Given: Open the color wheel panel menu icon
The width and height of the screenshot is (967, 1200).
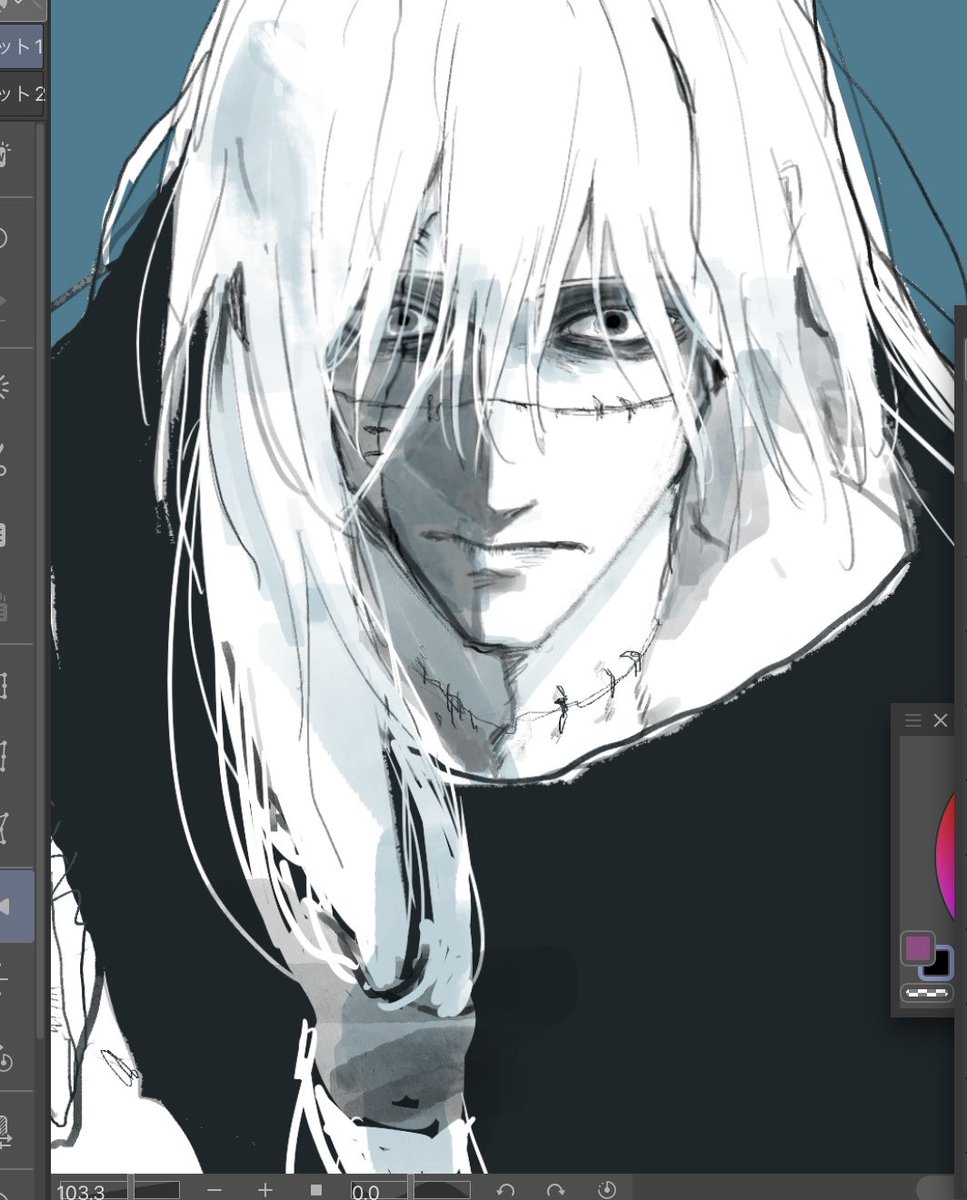Looking at the screenshot, I should click(912, 720).
